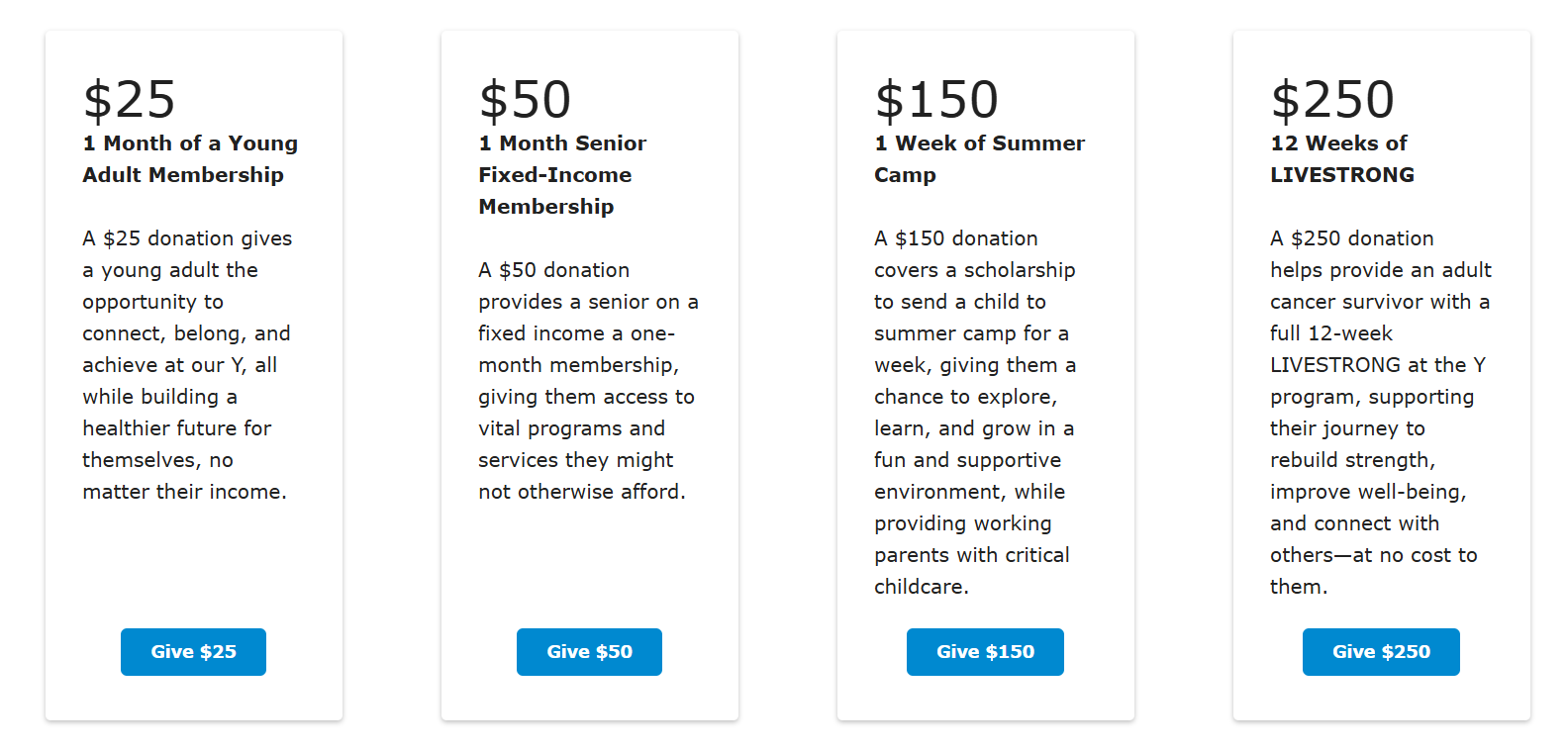The image size is (1568, 752).
Task: Click the word childcare in summer camp card
Action: tap(920, 587)
